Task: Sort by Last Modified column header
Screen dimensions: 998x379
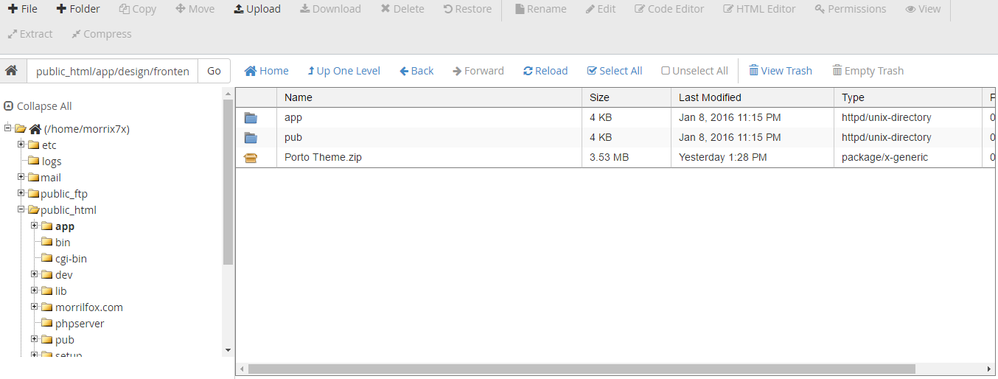Action: pos(752,97)
